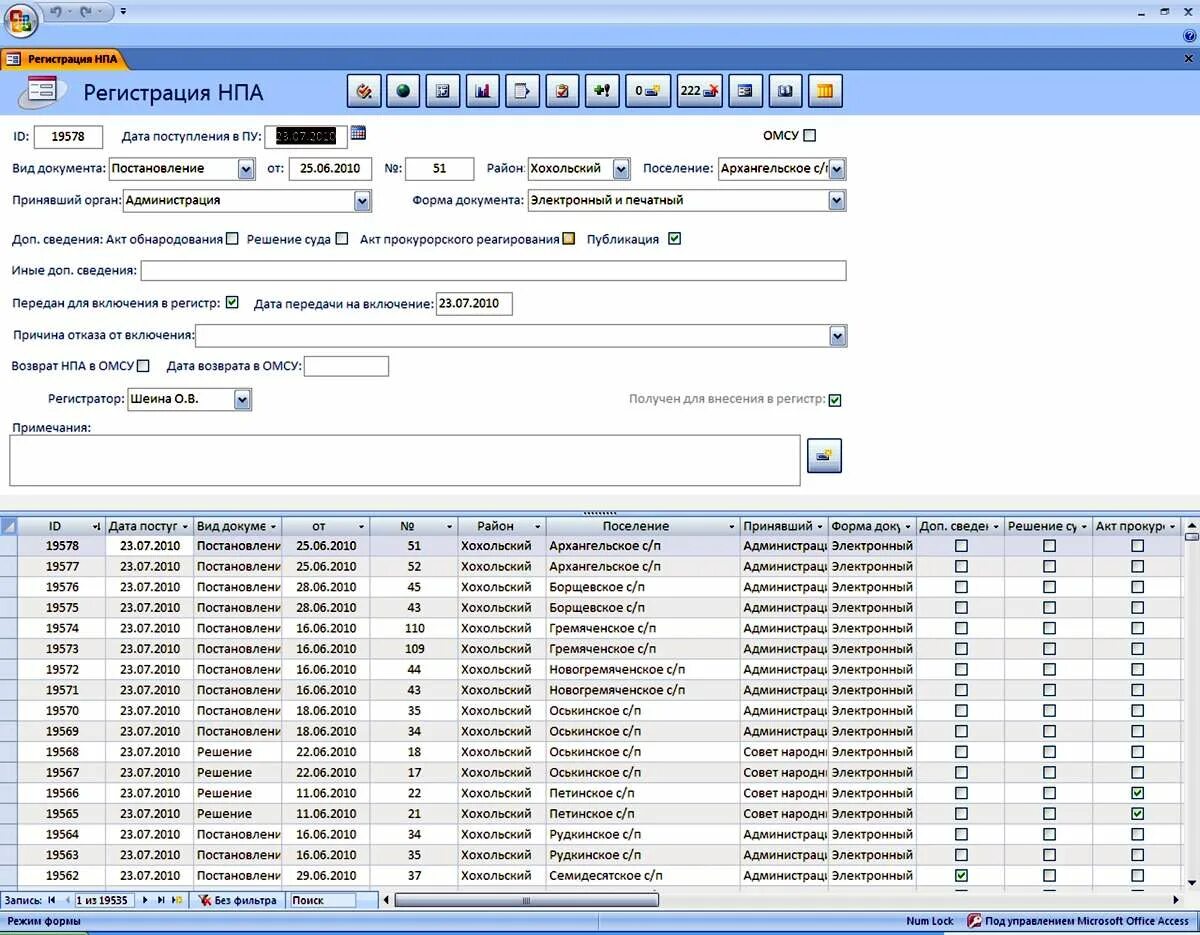The height and width of the screenshot is (935, 1200).
Task: Click the Дата возврата в ОМСУ field
Action: pyautogui.click(x=346, y=366)
